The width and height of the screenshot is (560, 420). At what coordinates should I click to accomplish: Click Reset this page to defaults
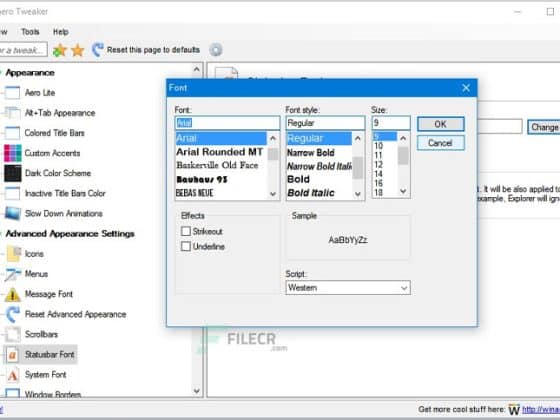pyautogui.click(x=153, y=50)
